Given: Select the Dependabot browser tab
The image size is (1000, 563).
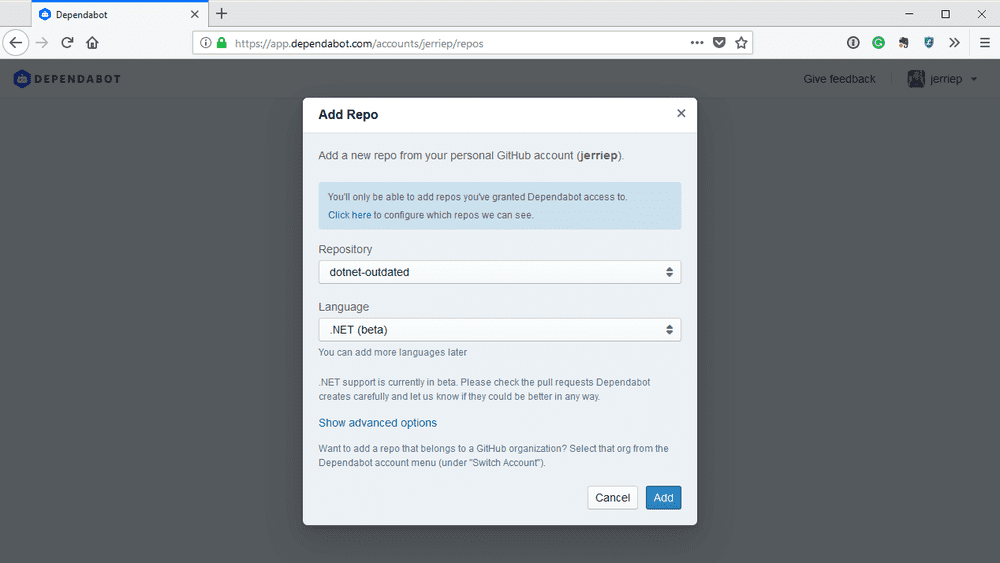Looking at the screenshot, I should coord(110,14).
